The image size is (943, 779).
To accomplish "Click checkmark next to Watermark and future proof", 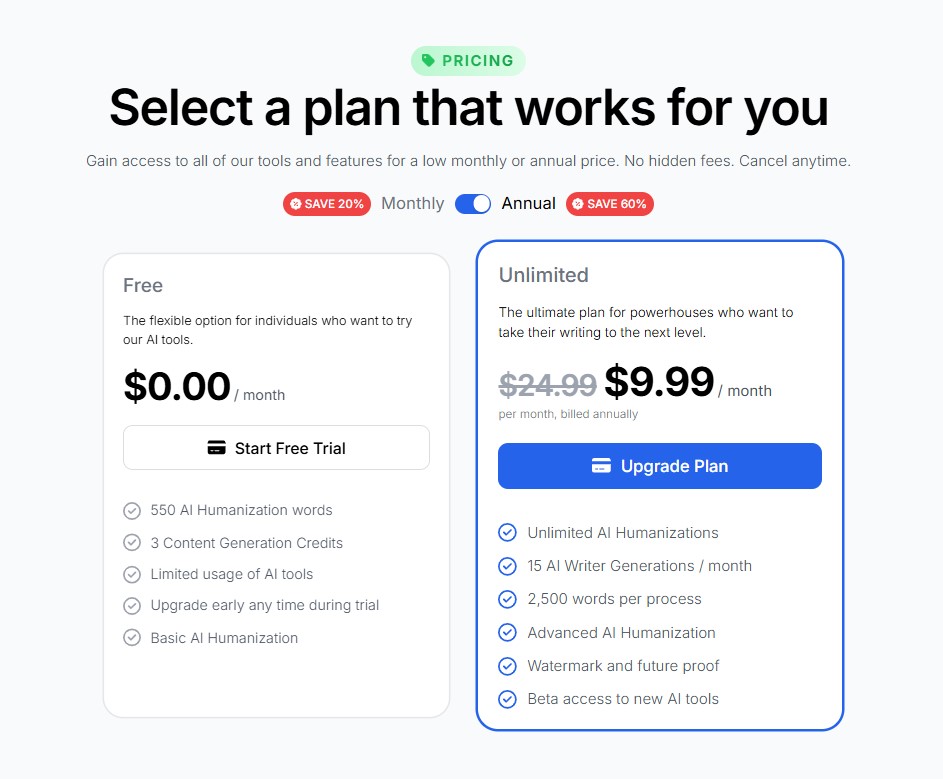I will tap(508, 666).
